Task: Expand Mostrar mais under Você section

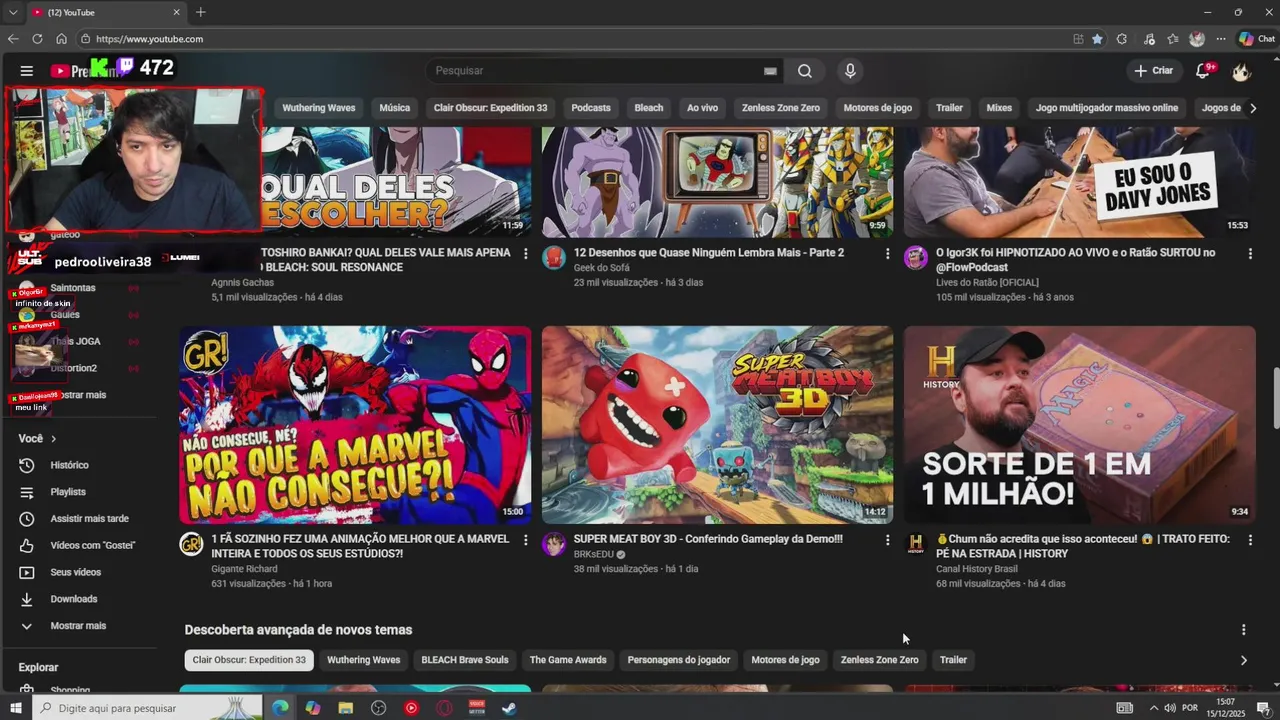Action: click(80, 626)
